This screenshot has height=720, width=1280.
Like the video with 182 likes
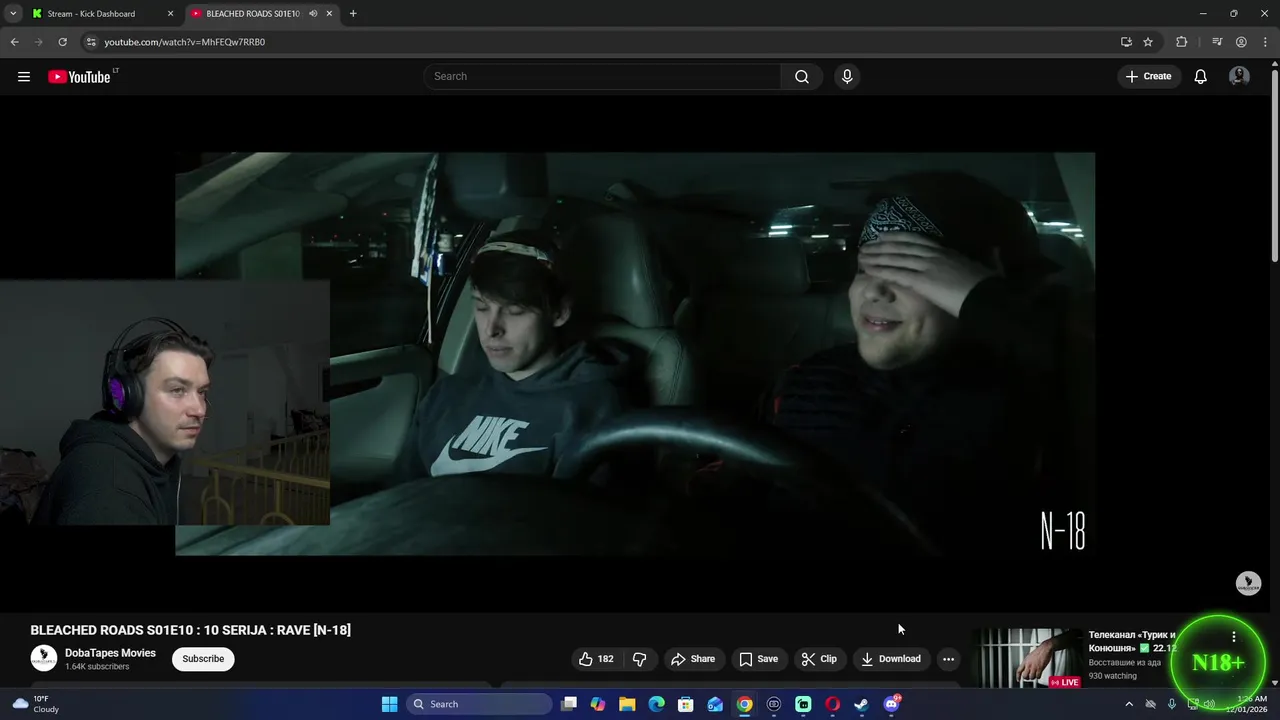[x=596, y=659]
